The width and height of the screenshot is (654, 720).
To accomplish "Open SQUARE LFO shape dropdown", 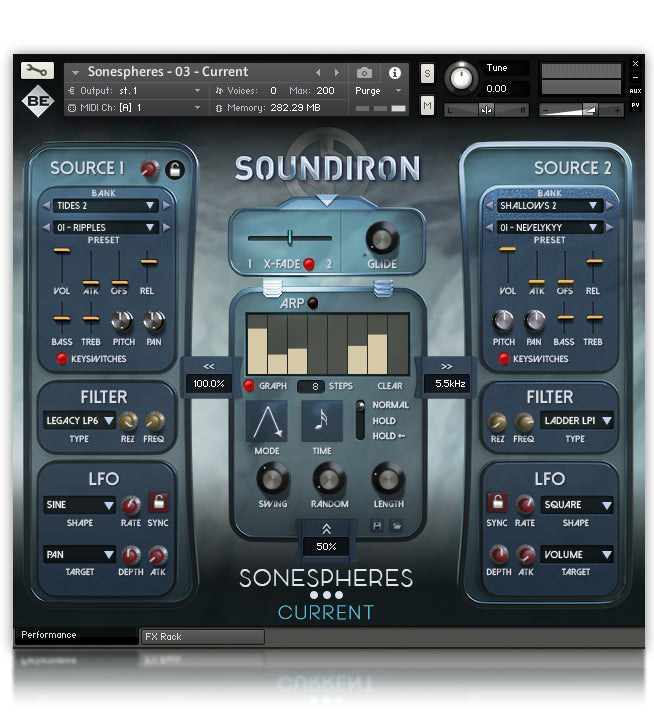I will point(576,505).
